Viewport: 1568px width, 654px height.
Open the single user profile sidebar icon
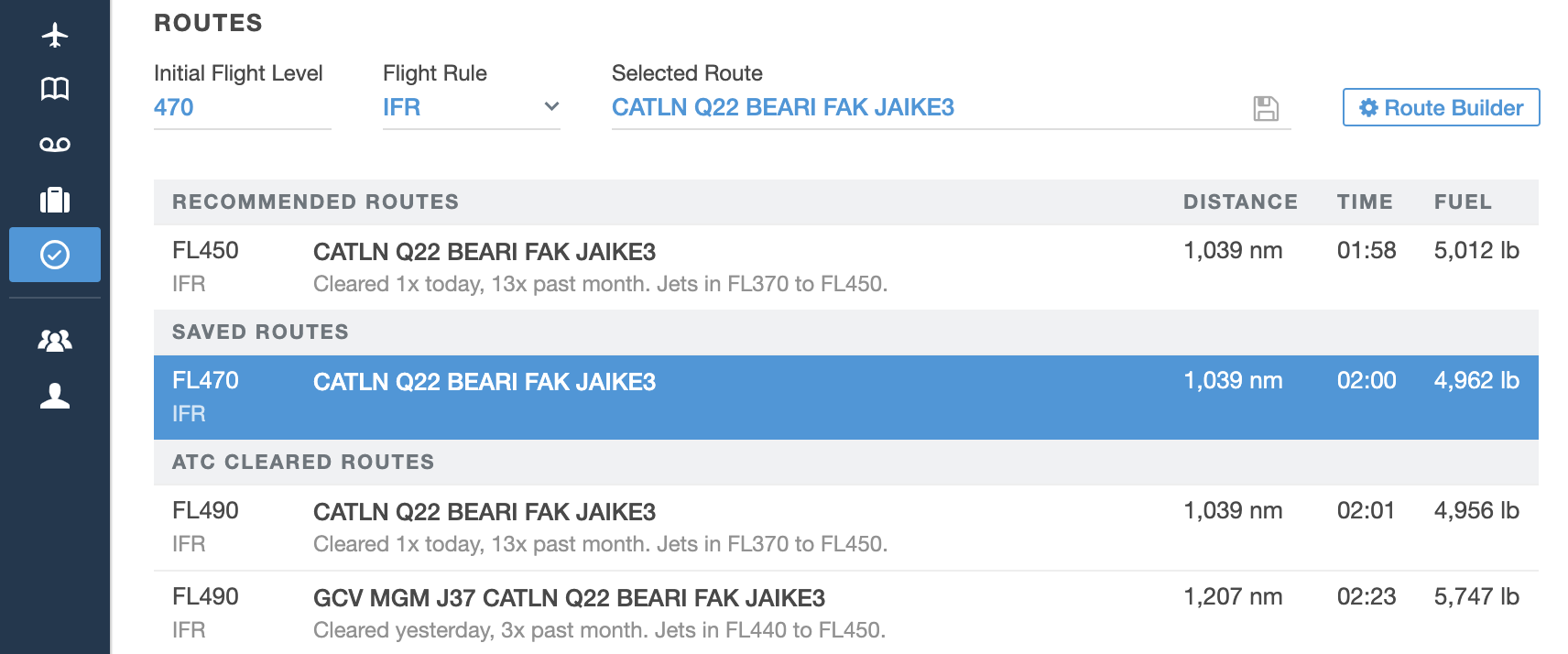[x=55, y=396]
